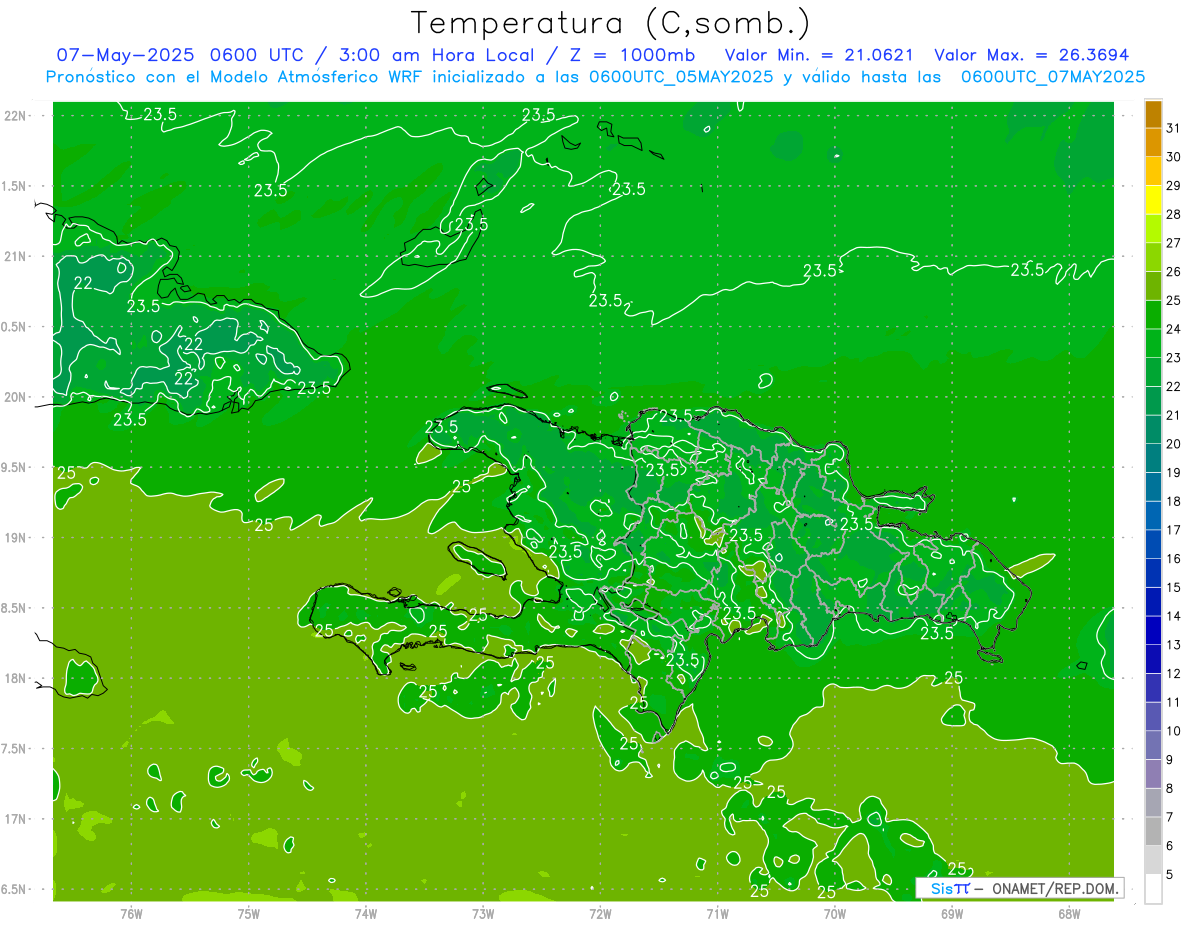Screen dimensions: 1200x927
Task: Click the pressure level "Z = 1000mb"
Action: pos(632,55)
